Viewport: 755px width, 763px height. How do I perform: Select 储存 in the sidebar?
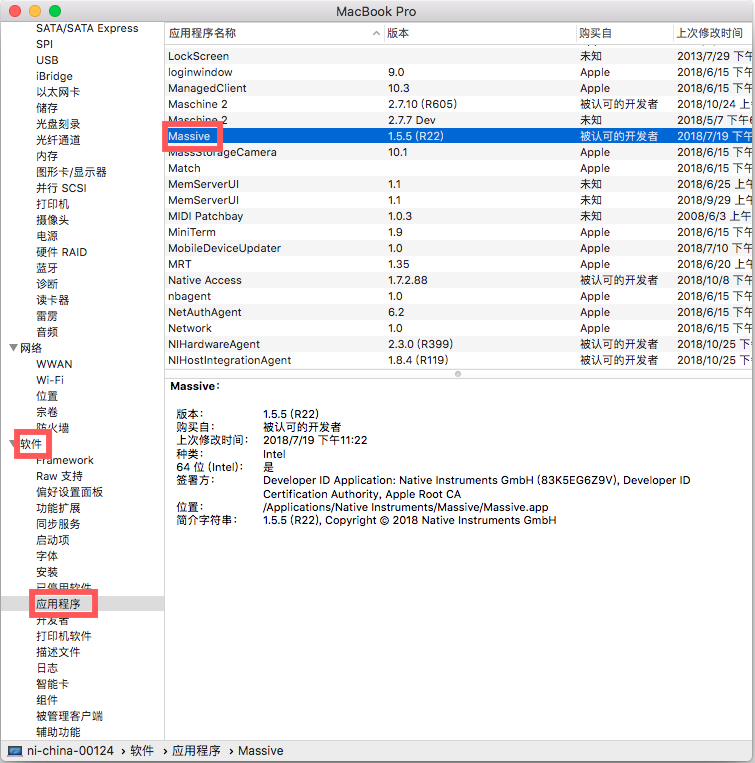pyautogui.click(x=47, y=108)
